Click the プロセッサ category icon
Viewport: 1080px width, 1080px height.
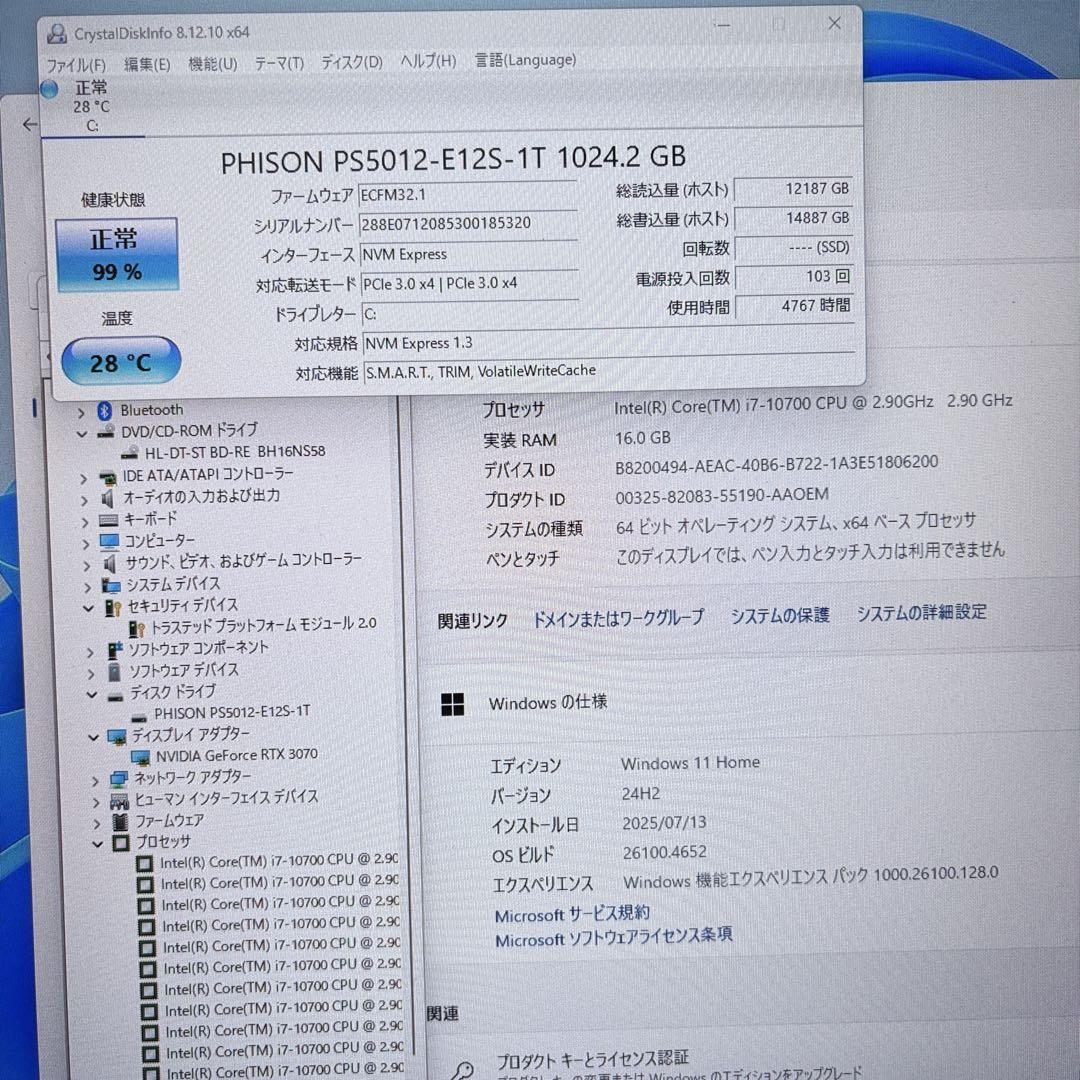(121, 842)
